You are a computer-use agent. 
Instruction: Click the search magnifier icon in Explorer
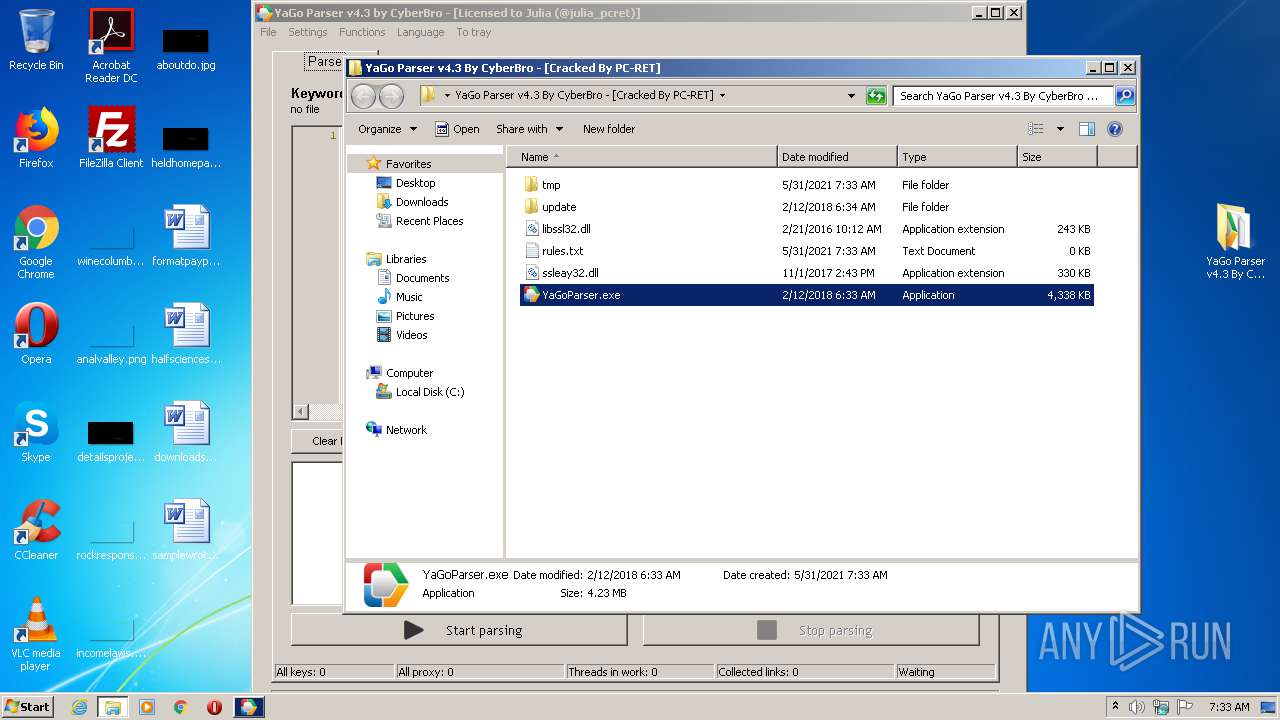click(x=1125, y=96)
